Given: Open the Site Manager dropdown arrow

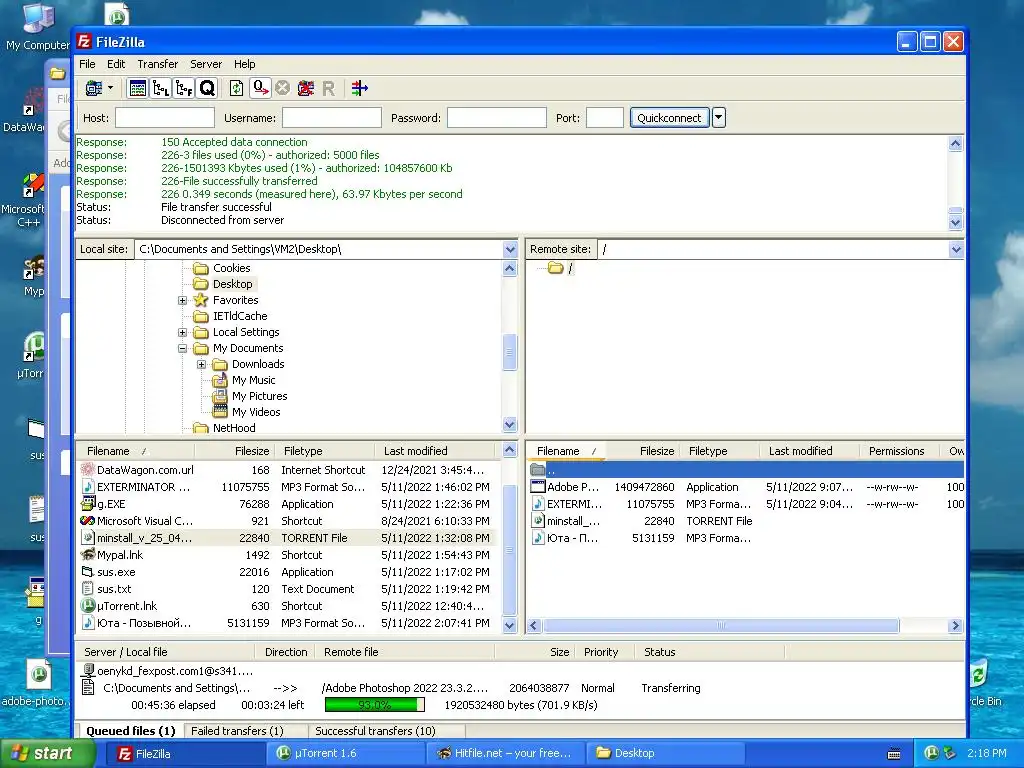Looking at the screenshot, I should coord(110,88).
